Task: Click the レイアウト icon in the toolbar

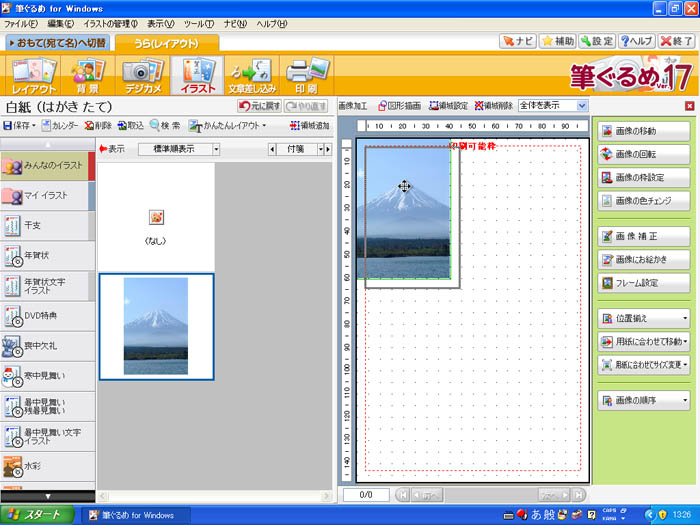Action: pyautogui.click(x=34, y=77)
